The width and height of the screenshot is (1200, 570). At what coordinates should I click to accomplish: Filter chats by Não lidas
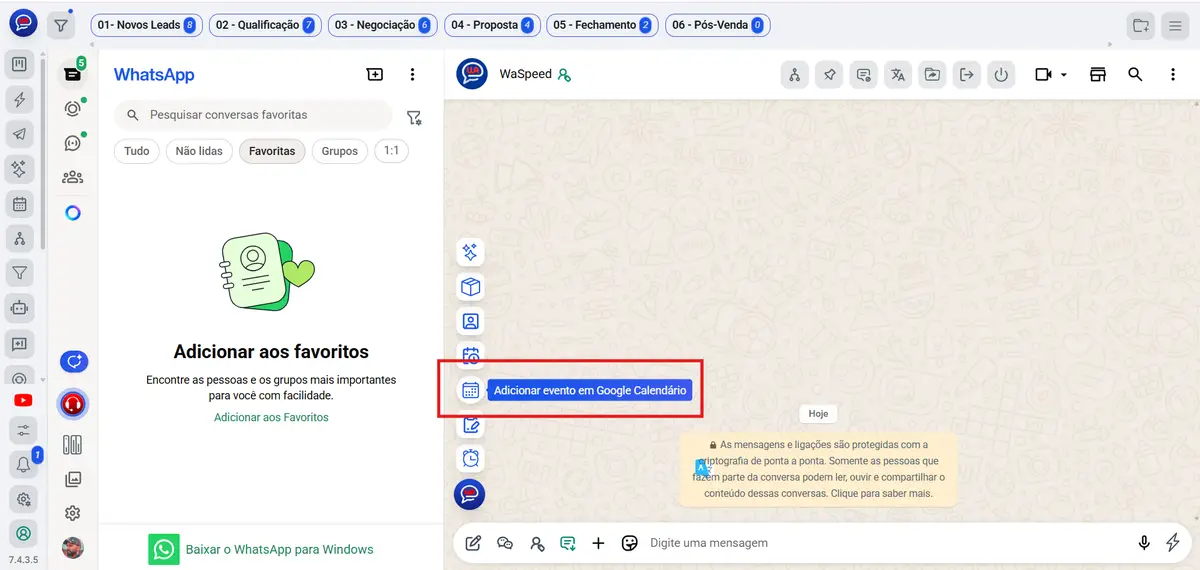[x=199, y=151]
